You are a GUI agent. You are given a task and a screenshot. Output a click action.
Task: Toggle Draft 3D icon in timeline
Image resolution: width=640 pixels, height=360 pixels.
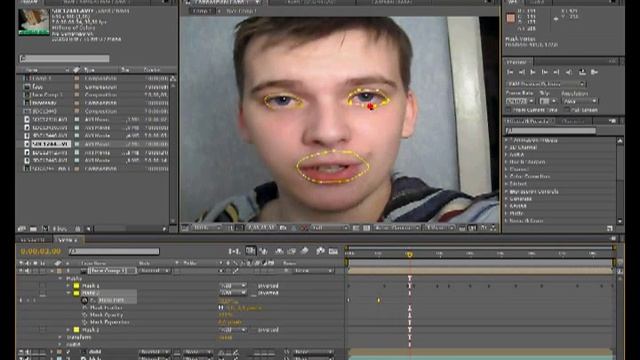coord(264,251)
